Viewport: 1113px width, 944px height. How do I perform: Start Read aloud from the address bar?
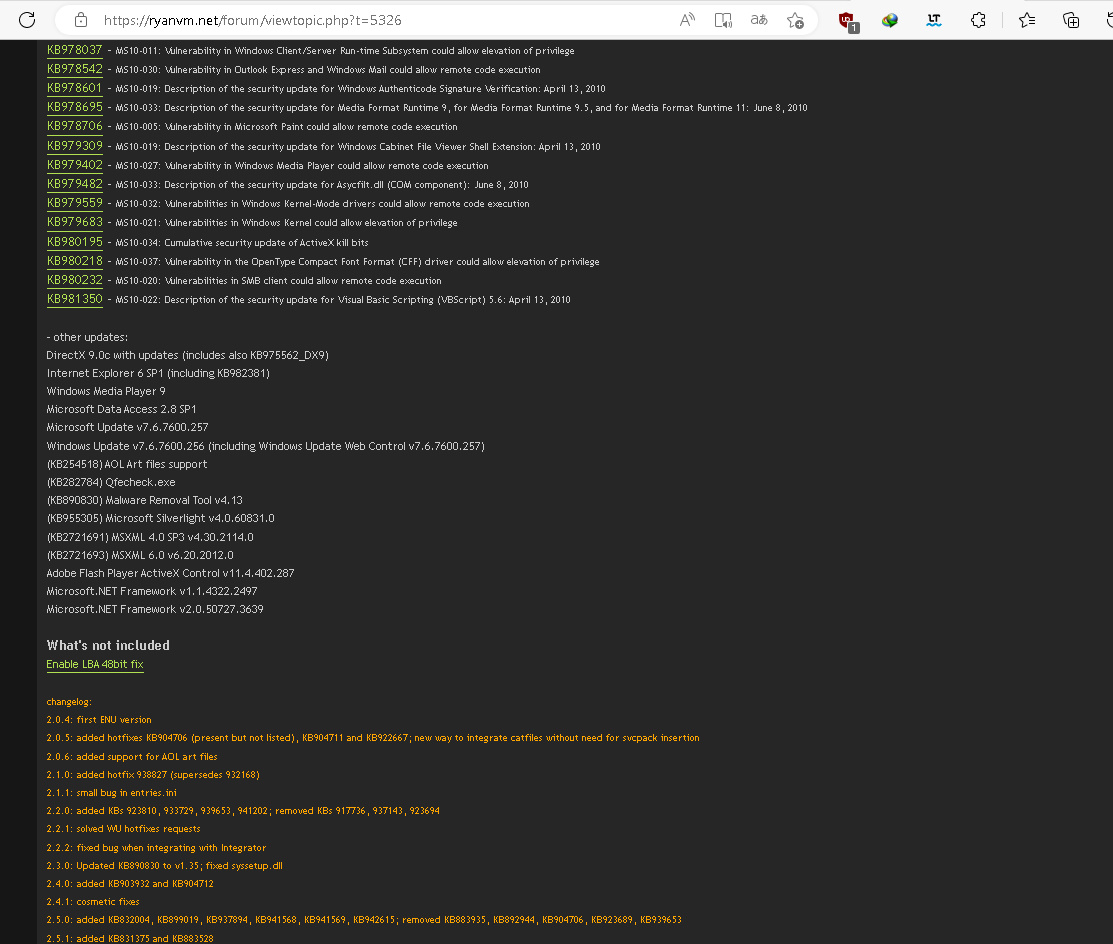click(686, 20)
